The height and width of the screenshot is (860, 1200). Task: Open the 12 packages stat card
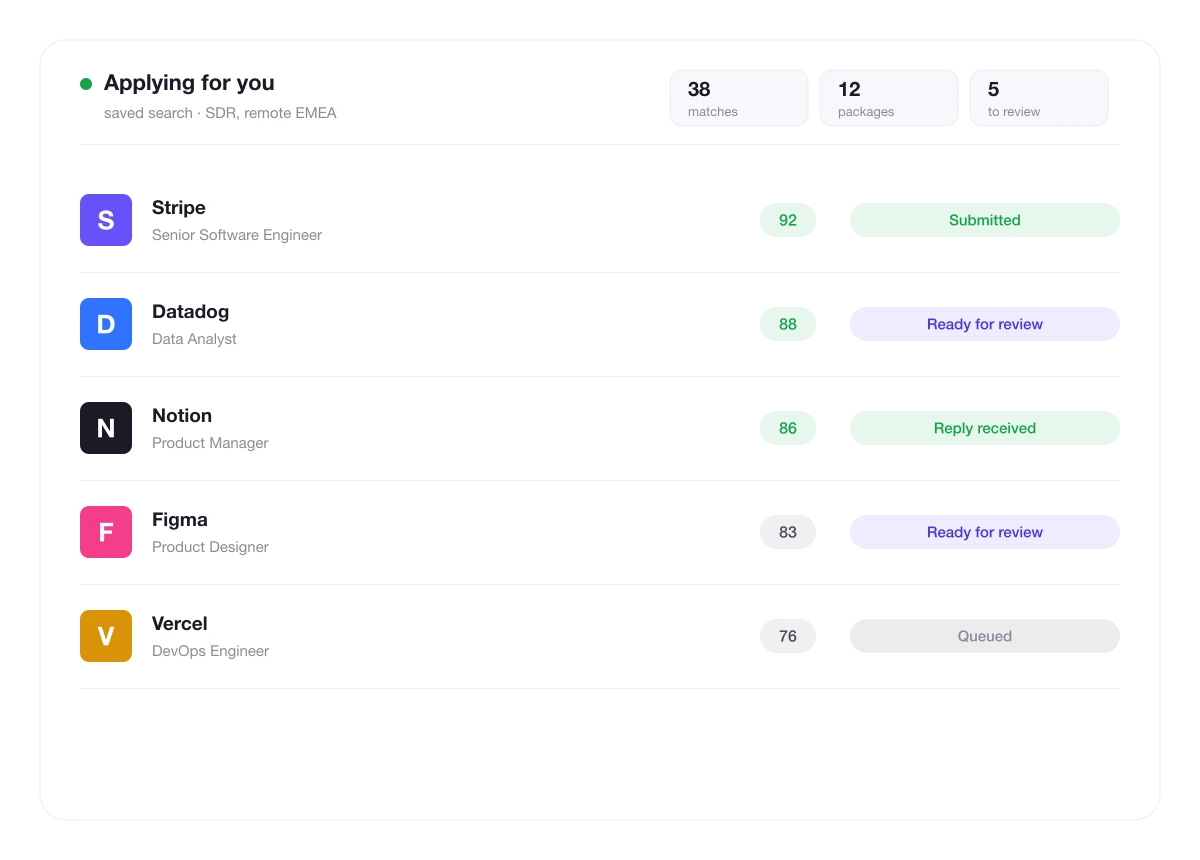[x=889, y=98]
